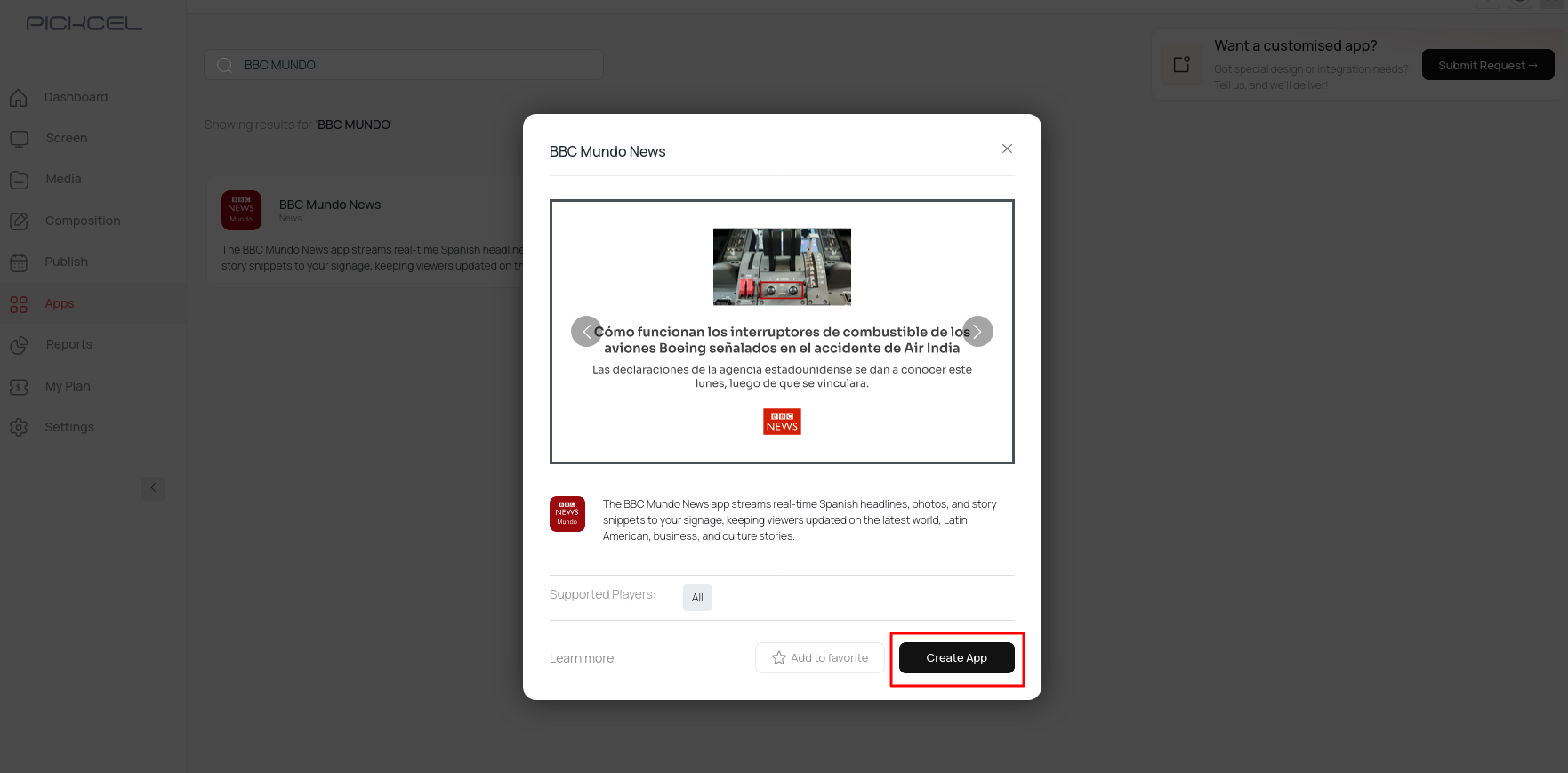The width and height of the screenshot is (1568, 773).
Task: Close the BBC Mundo News dialog
Action: click(1007, 149)
